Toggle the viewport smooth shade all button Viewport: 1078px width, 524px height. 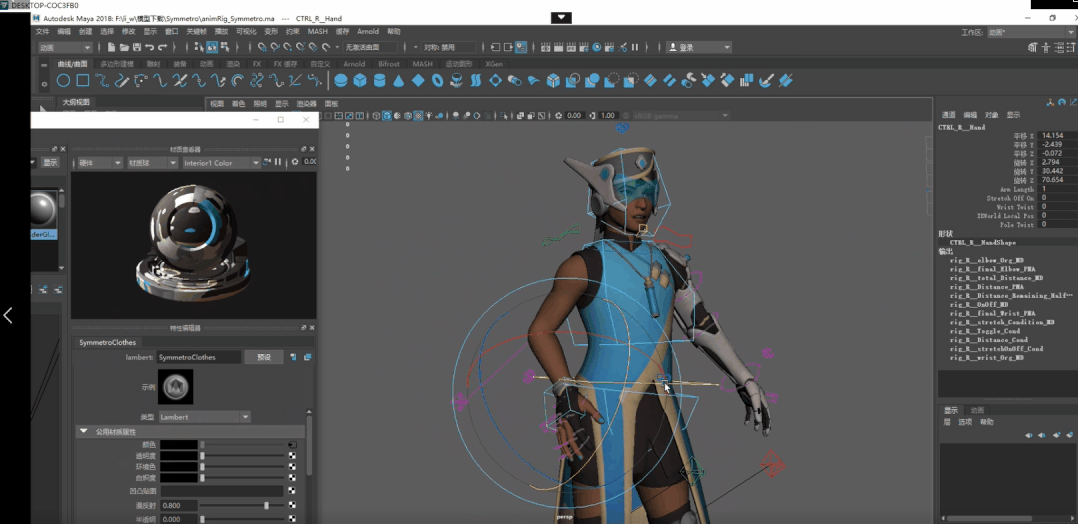[387, 116]
